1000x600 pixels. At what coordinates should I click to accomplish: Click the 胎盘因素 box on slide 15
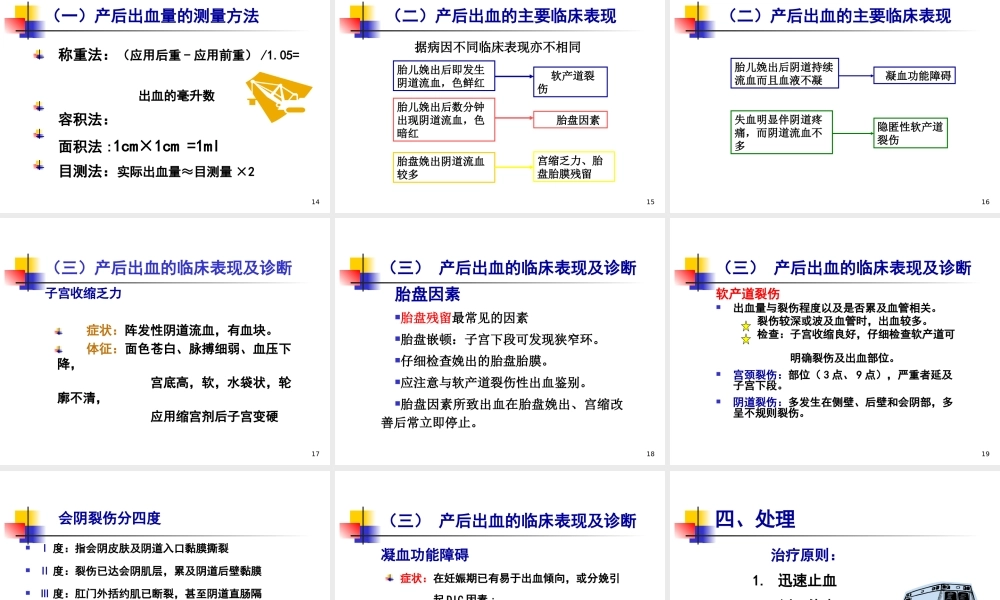click(x=572, y=118)
